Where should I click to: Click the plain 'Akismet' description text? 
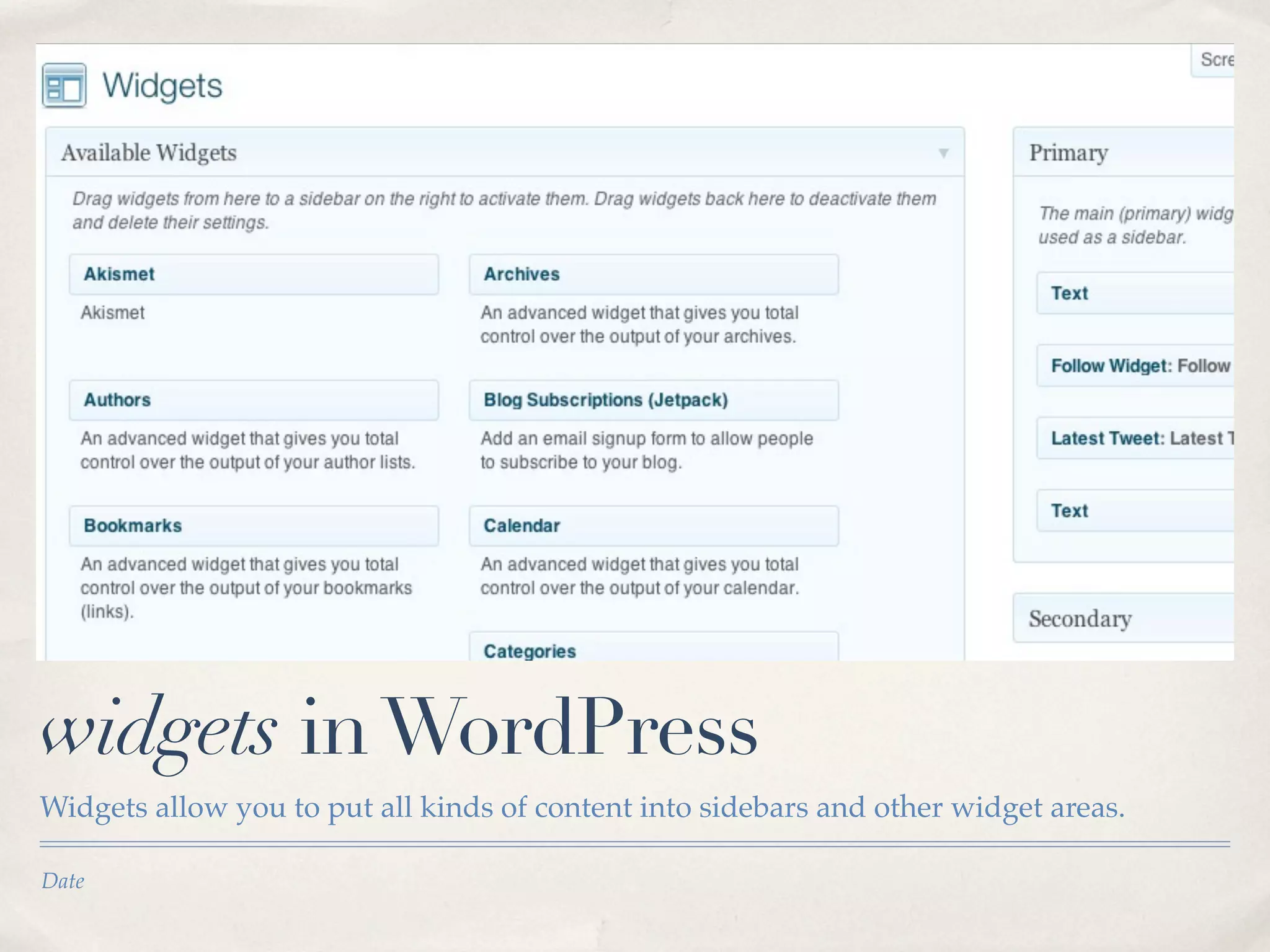pyautogui.click(x=112, y=312)
